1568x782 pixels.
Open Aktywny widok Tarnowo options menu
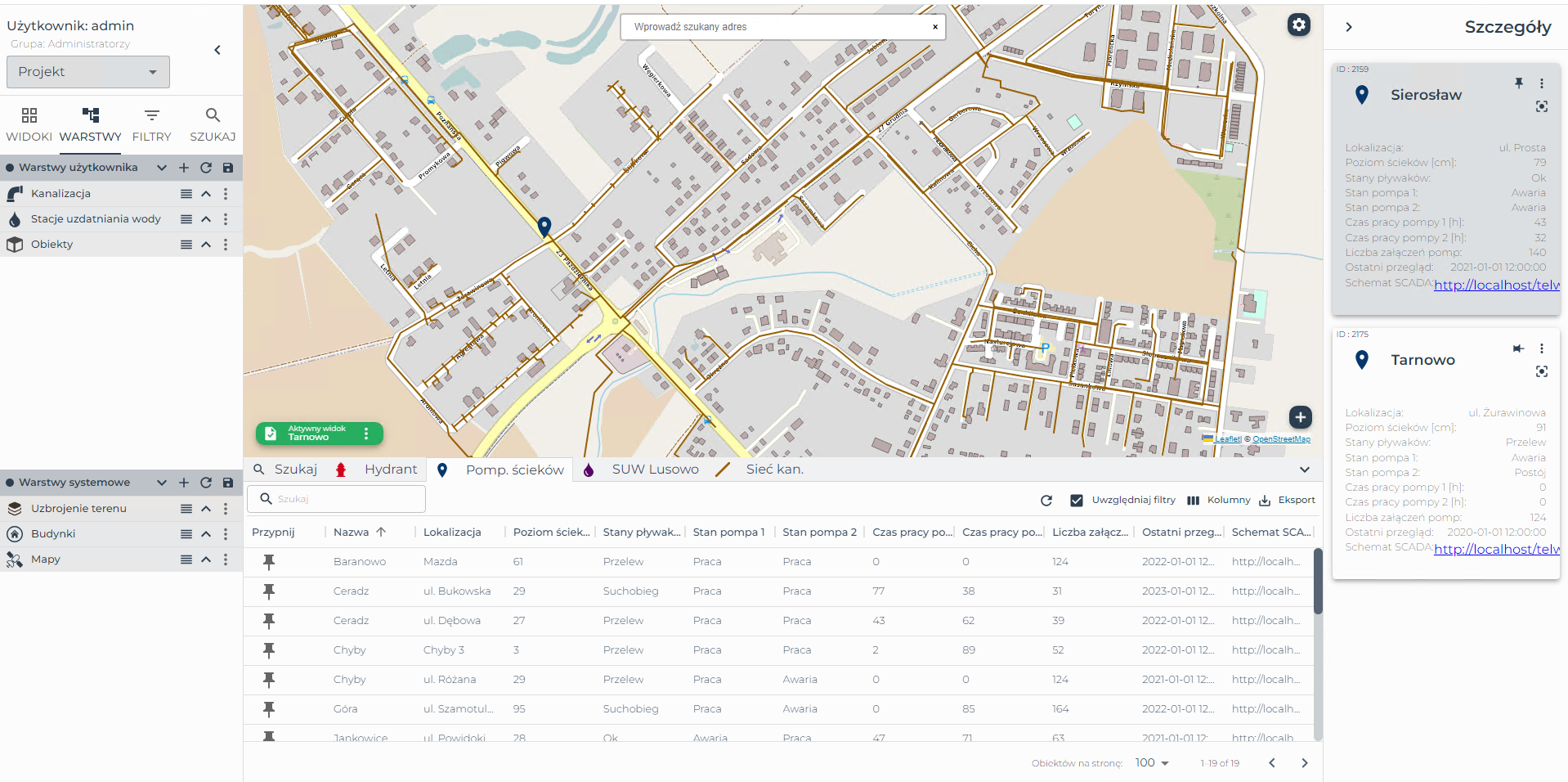pos(366,434)
